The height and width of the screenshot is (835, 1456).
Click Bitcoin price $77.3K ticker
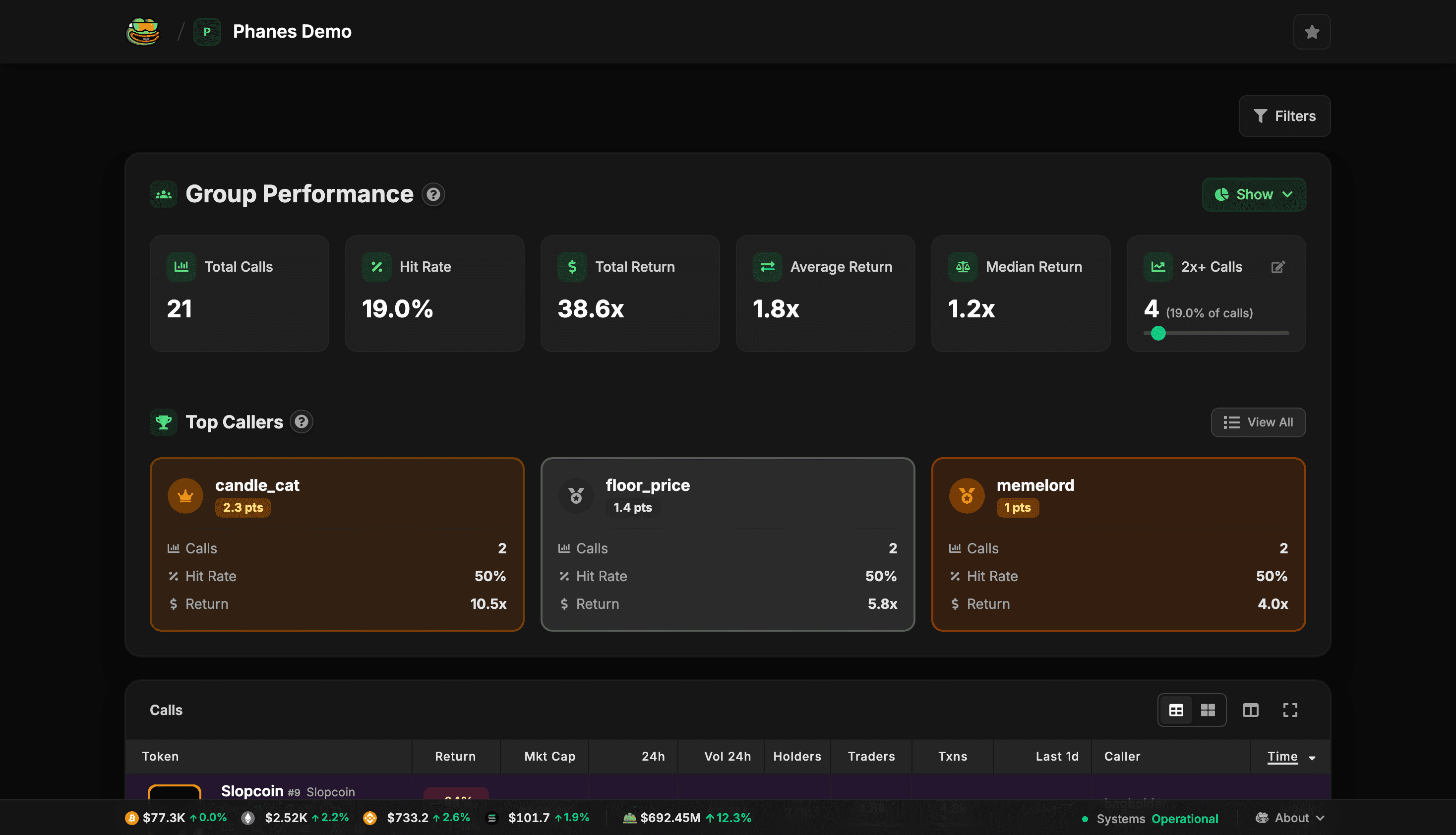pyautogui.click(x=176, y=818)
